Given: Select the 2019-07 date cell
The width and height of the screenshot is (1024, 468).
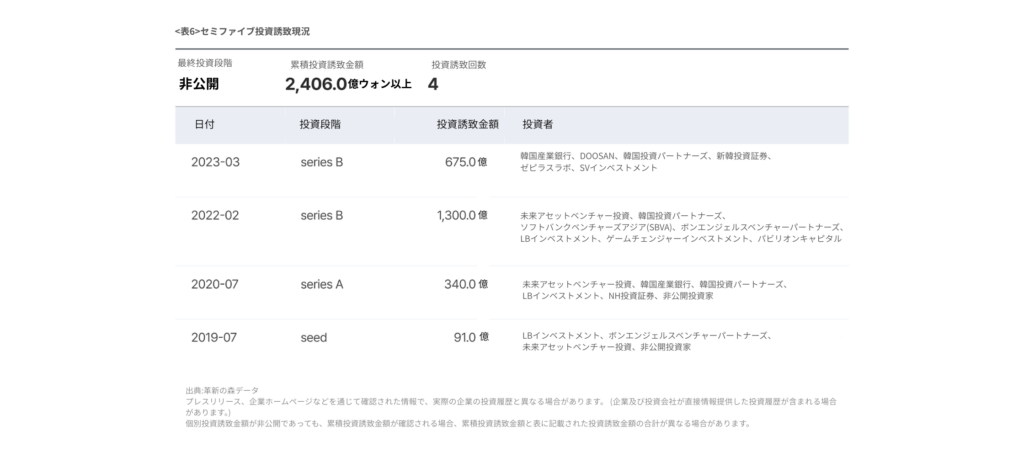Looking at the screenshot, I should coord(215,337).
